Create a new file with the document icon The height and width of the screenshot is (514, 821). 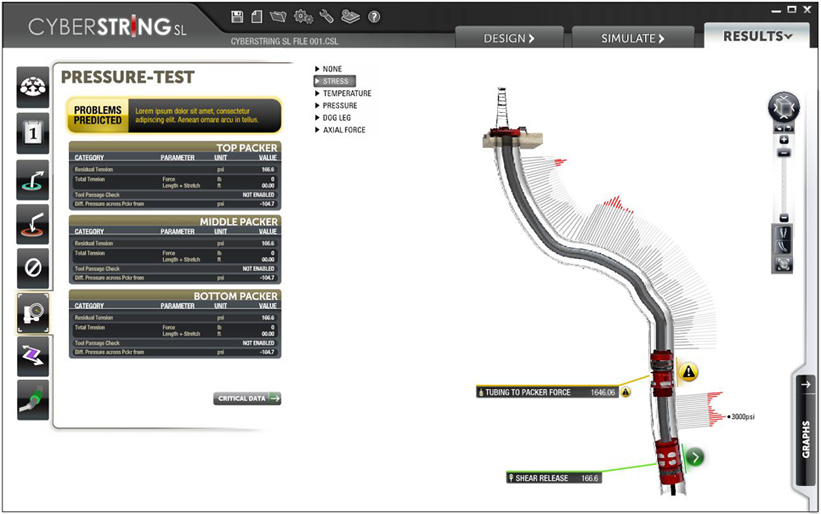point(257,16)
